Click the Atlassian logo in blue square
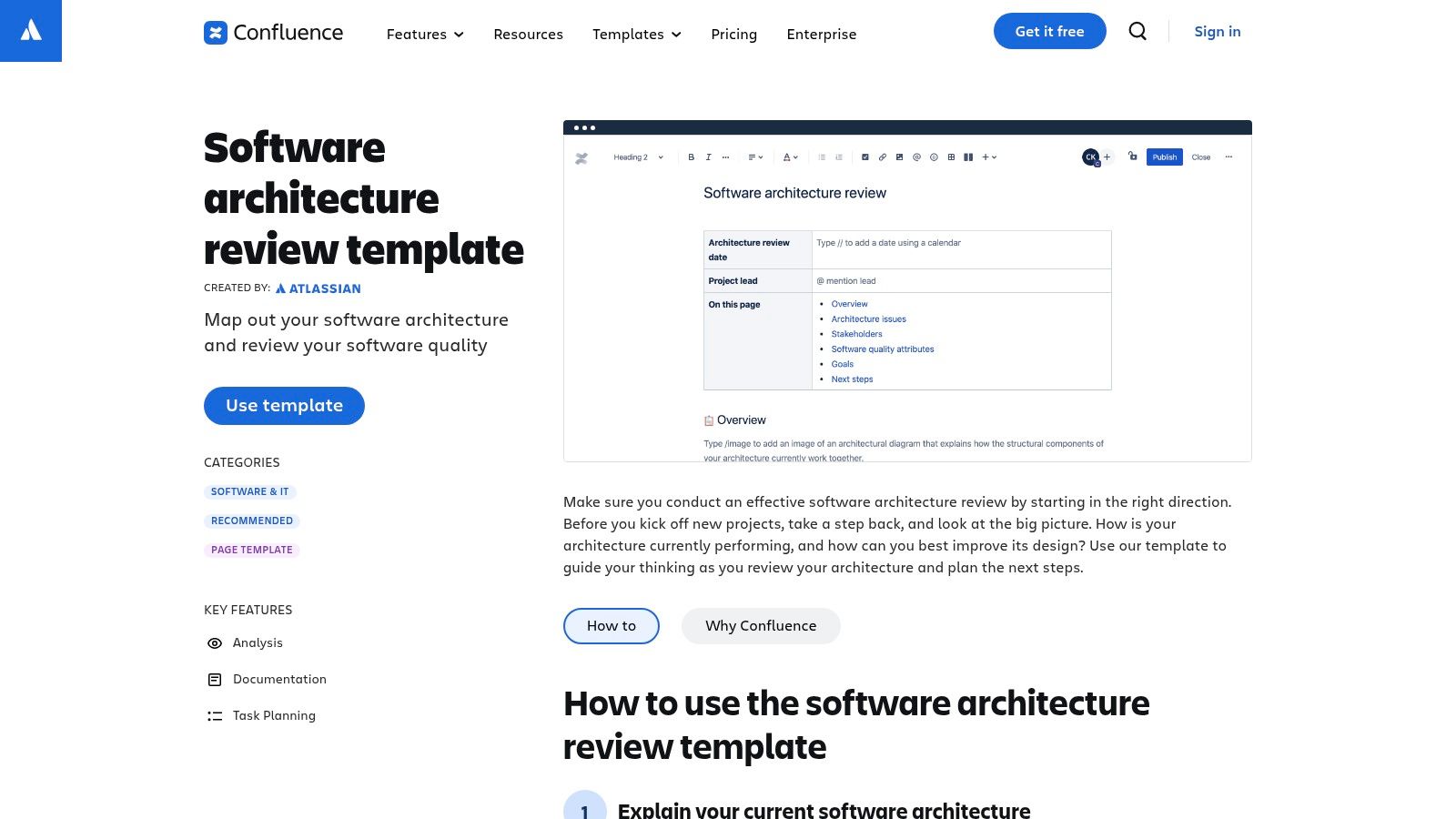The image size is (1456, 819). click(31, 31)
